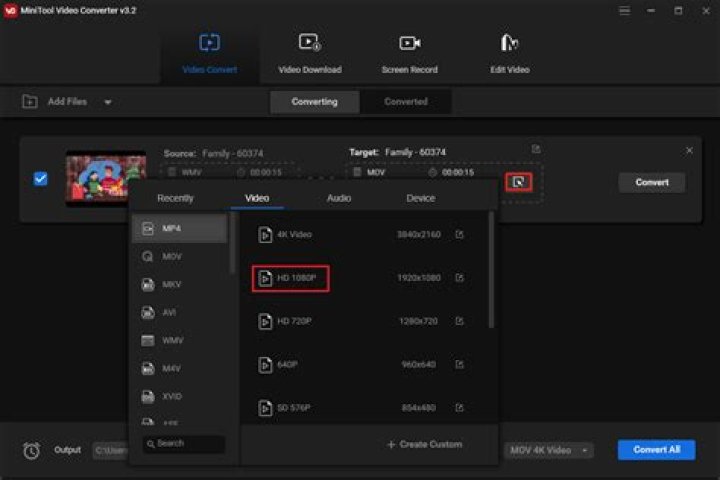720x480 pixels.
Task: Click the Add Files icon
Action: pos(30,102)
